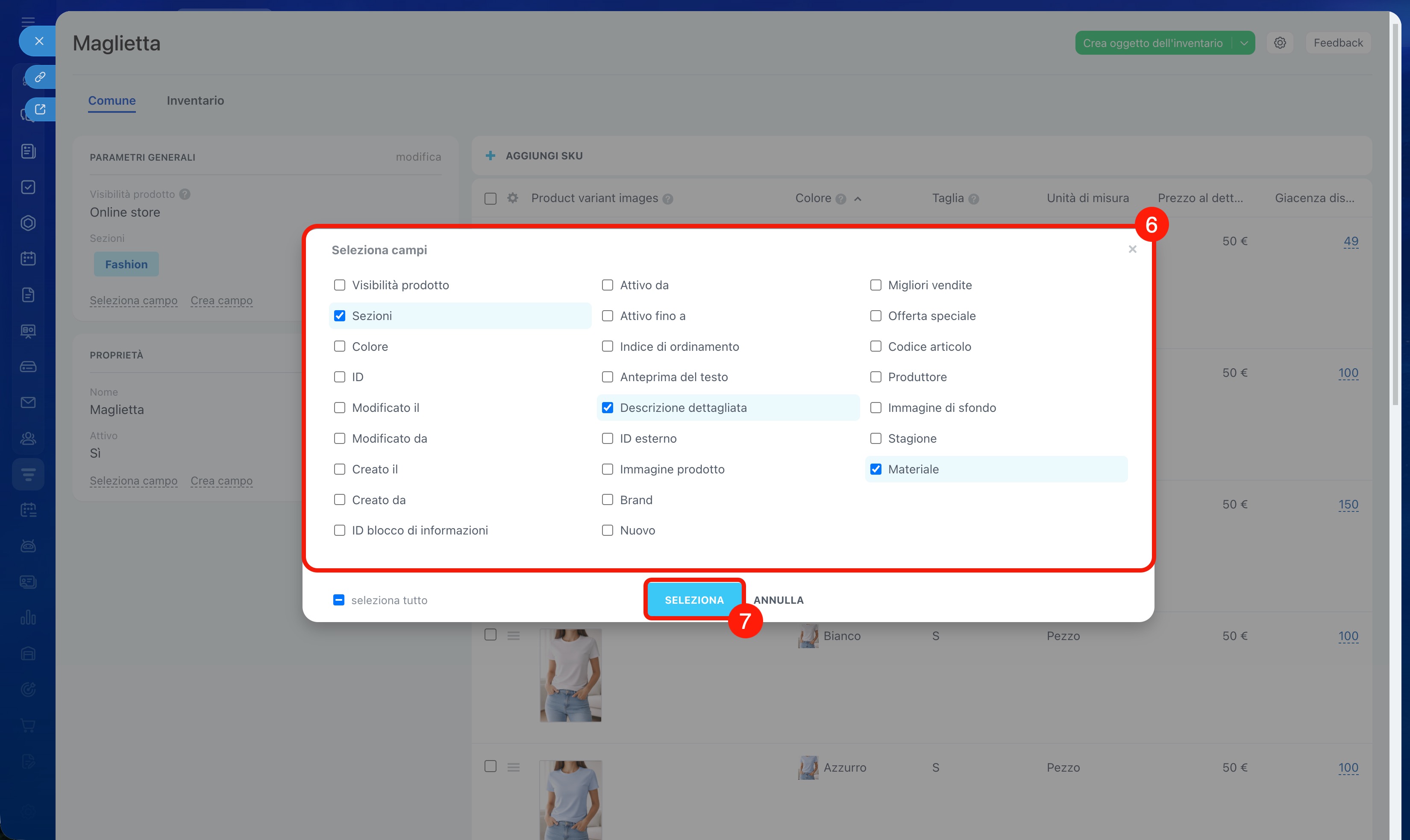The width and height of the screenshot is (1410, 840).
Task: Switch to the Inventario tab
Action: [x=195, y=100]
